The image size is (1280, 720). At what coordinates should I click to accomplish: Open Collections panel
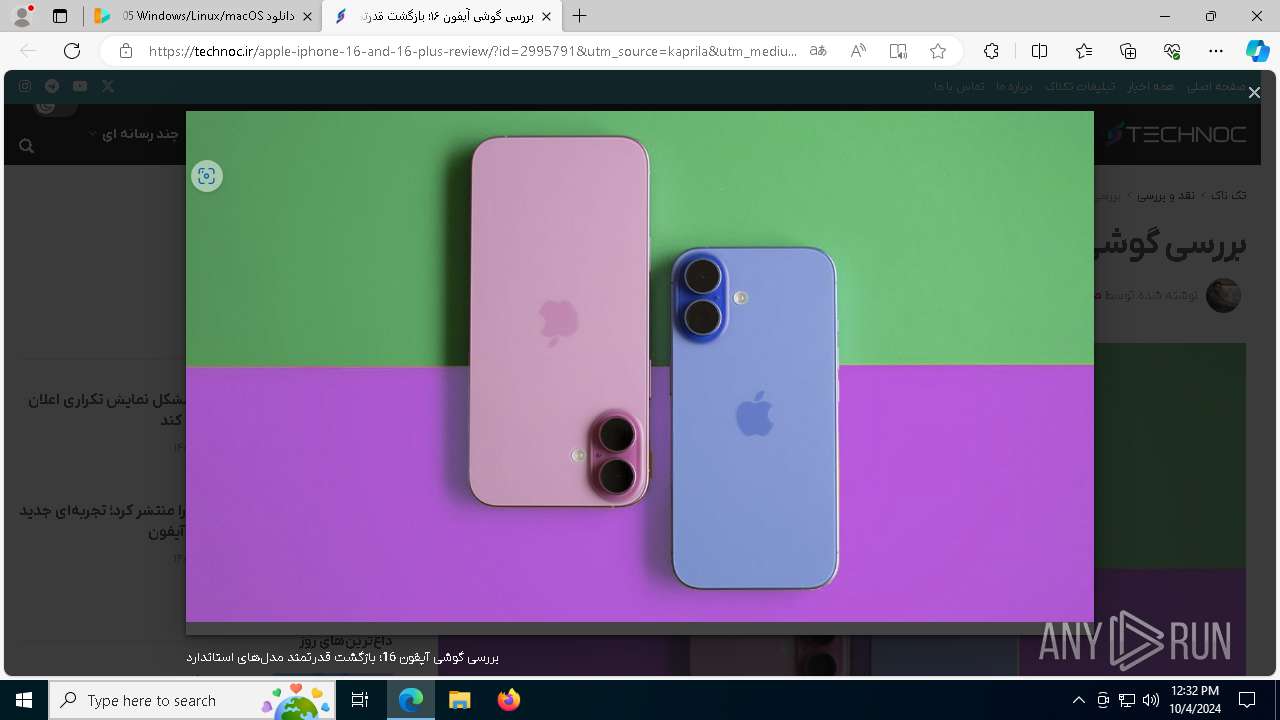pyautogui.click(x=1128, y=51)
